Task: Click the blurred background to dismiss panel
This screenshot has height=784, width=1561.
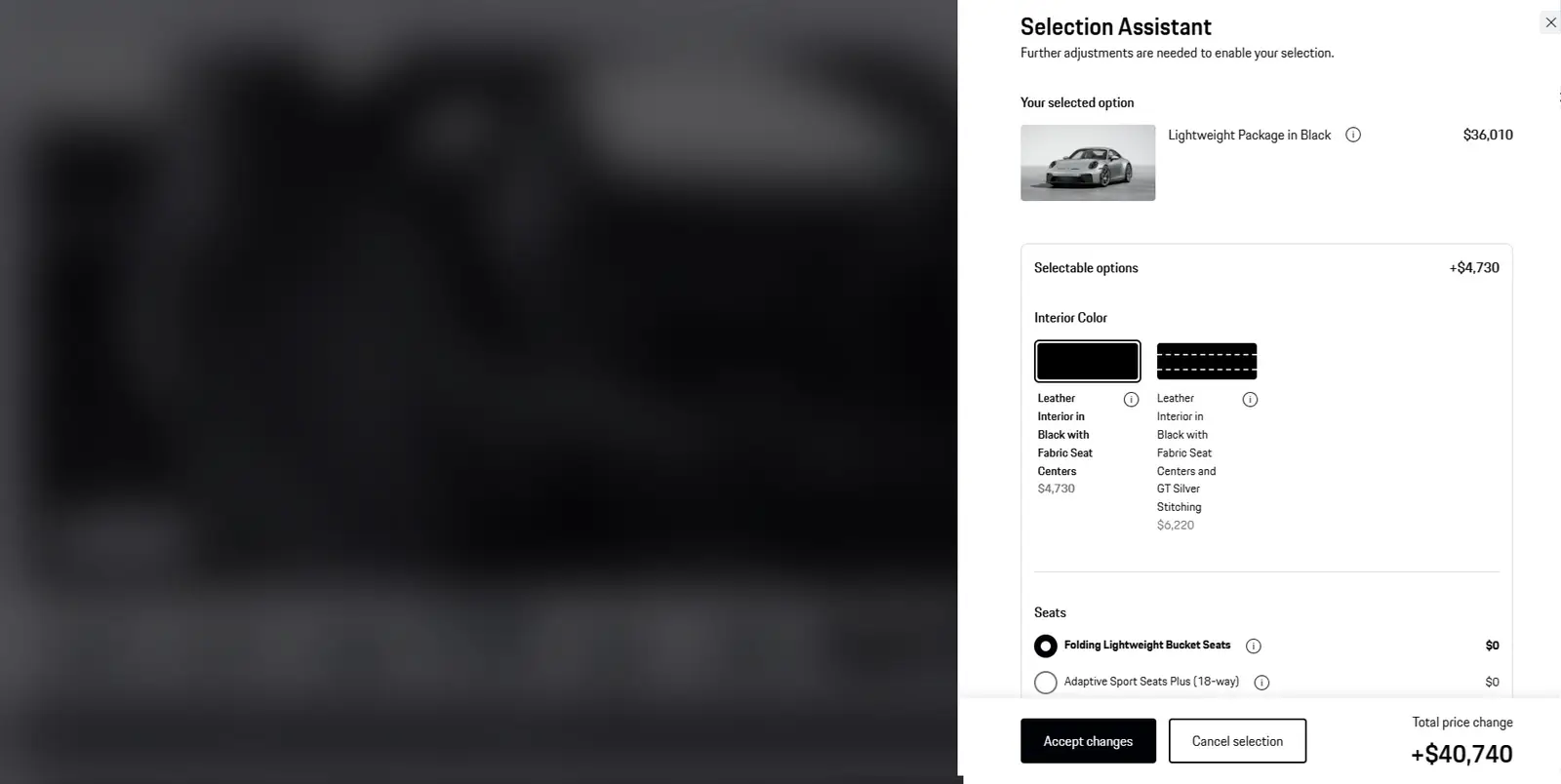Action: click(x=478, y=390)
